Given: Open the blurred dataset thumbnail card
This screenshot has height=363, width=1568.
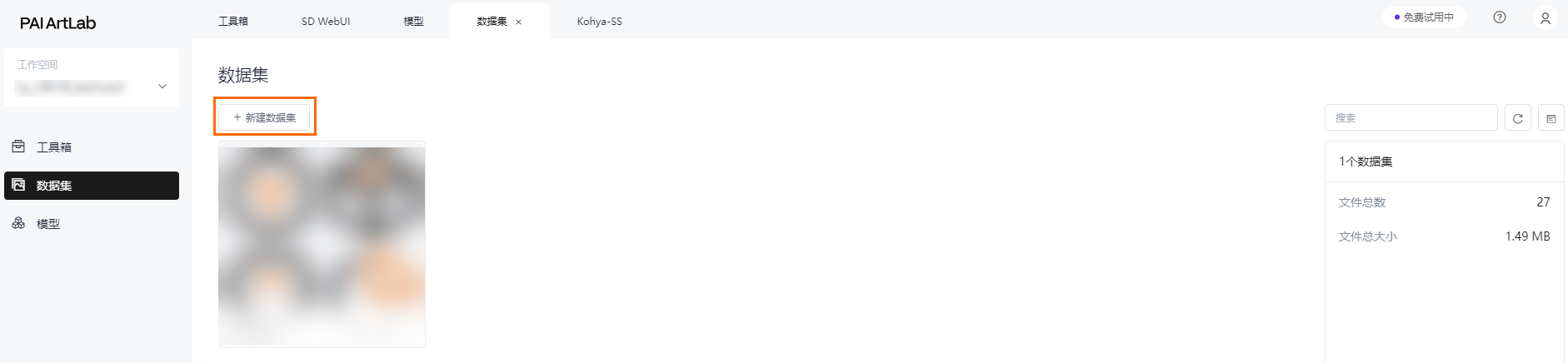Looking at the screenshot, I should pos(322,244).
